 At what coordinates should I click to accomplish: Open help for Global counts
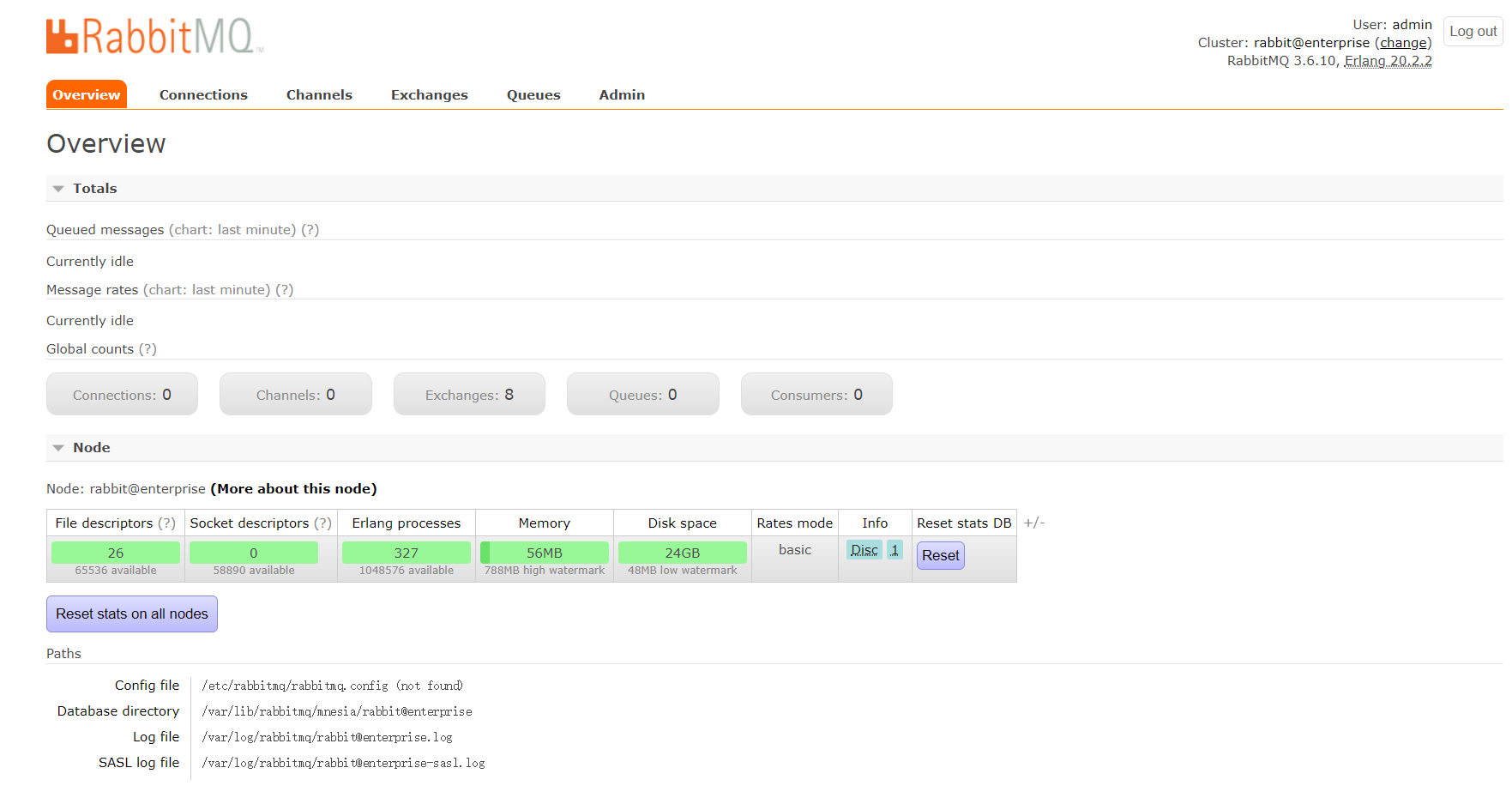(x=148, y=349)
